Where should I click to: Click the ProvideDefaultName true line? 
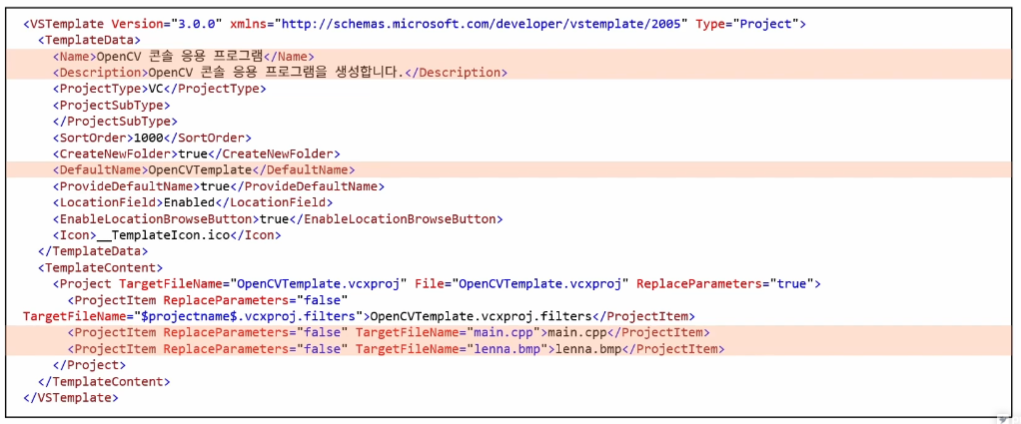pyautogui.click(x=219, y=186)
